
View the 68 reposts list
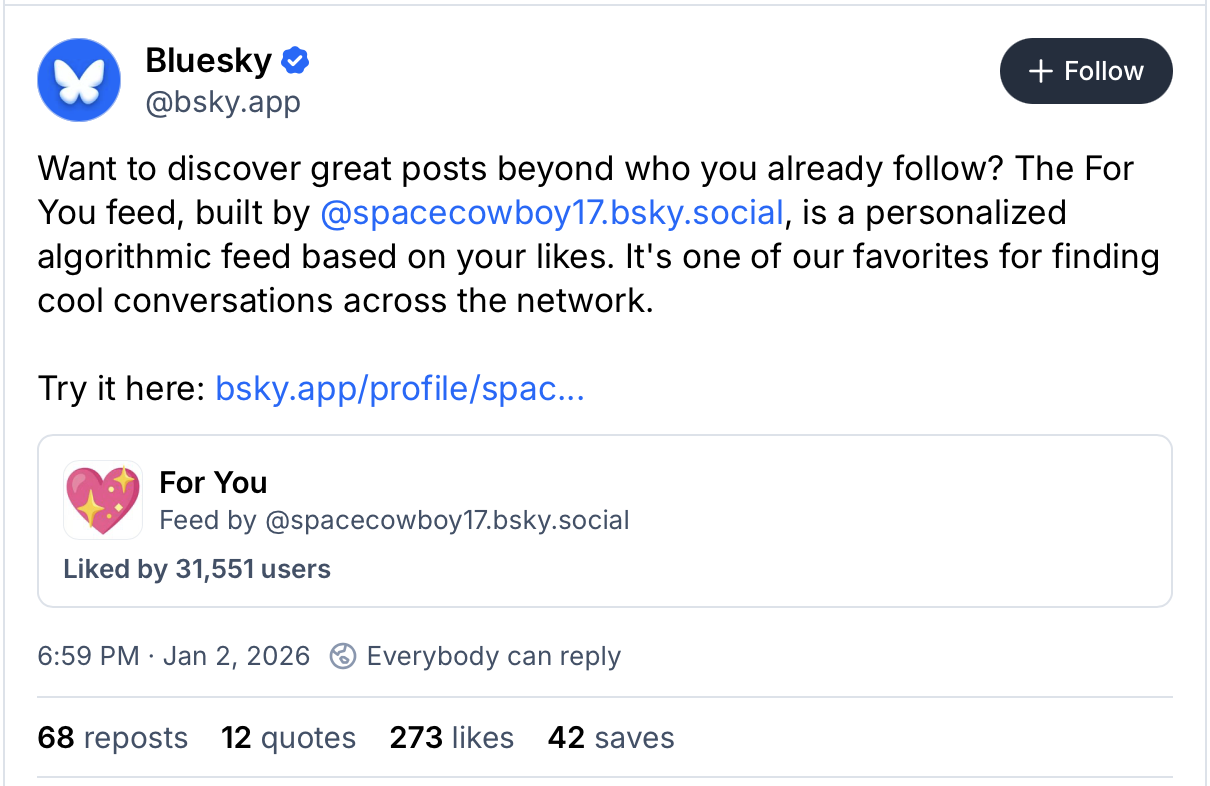[x=112, y=738]
